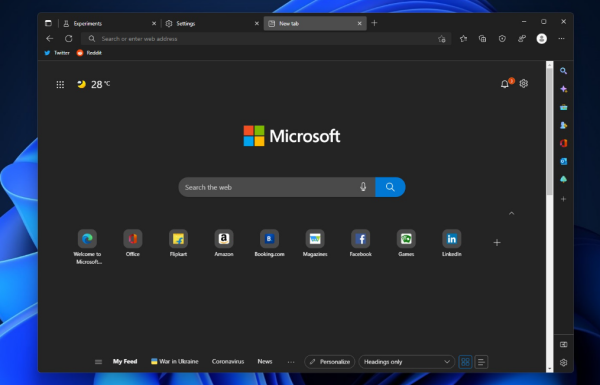The image size is (600, 385).
Task: Toggle the vertical tabs actions button
Action: tap(48, 23)
